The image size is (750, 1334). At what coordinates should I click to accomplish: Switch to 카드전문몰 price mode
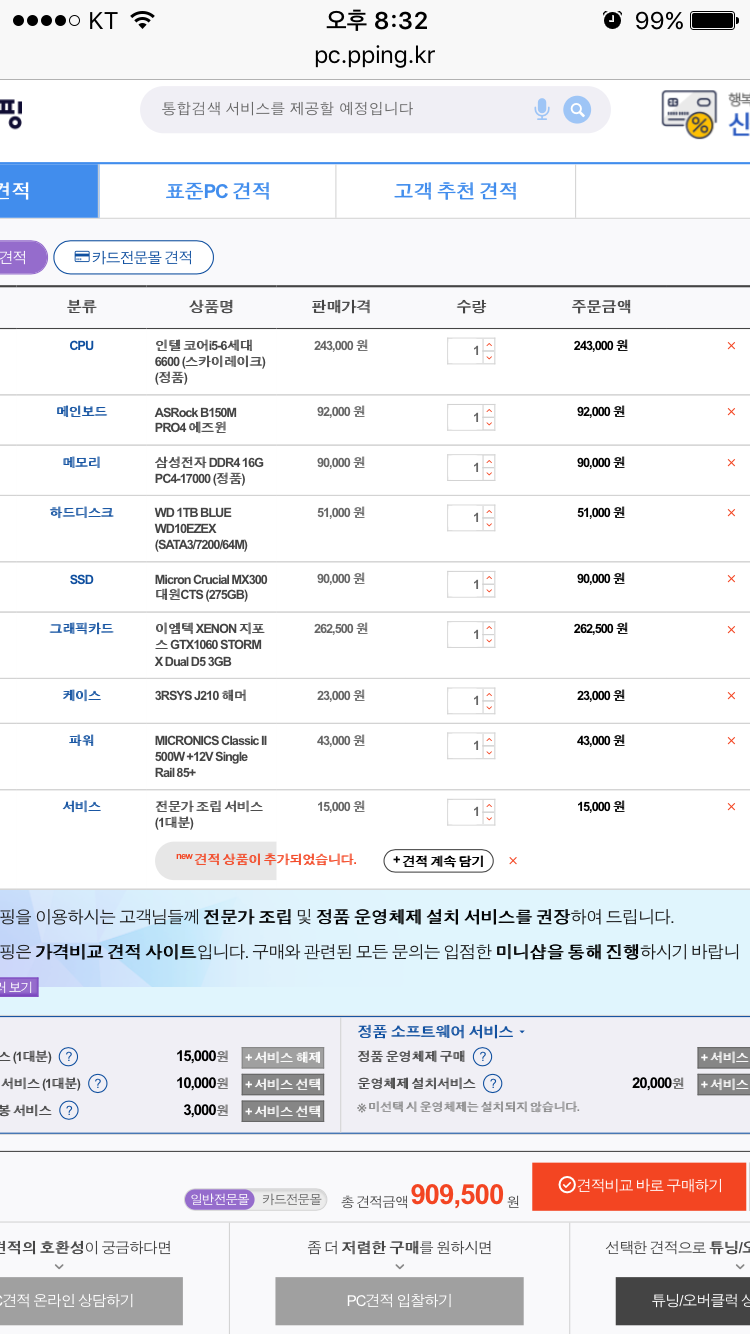tap(292, 1199)
